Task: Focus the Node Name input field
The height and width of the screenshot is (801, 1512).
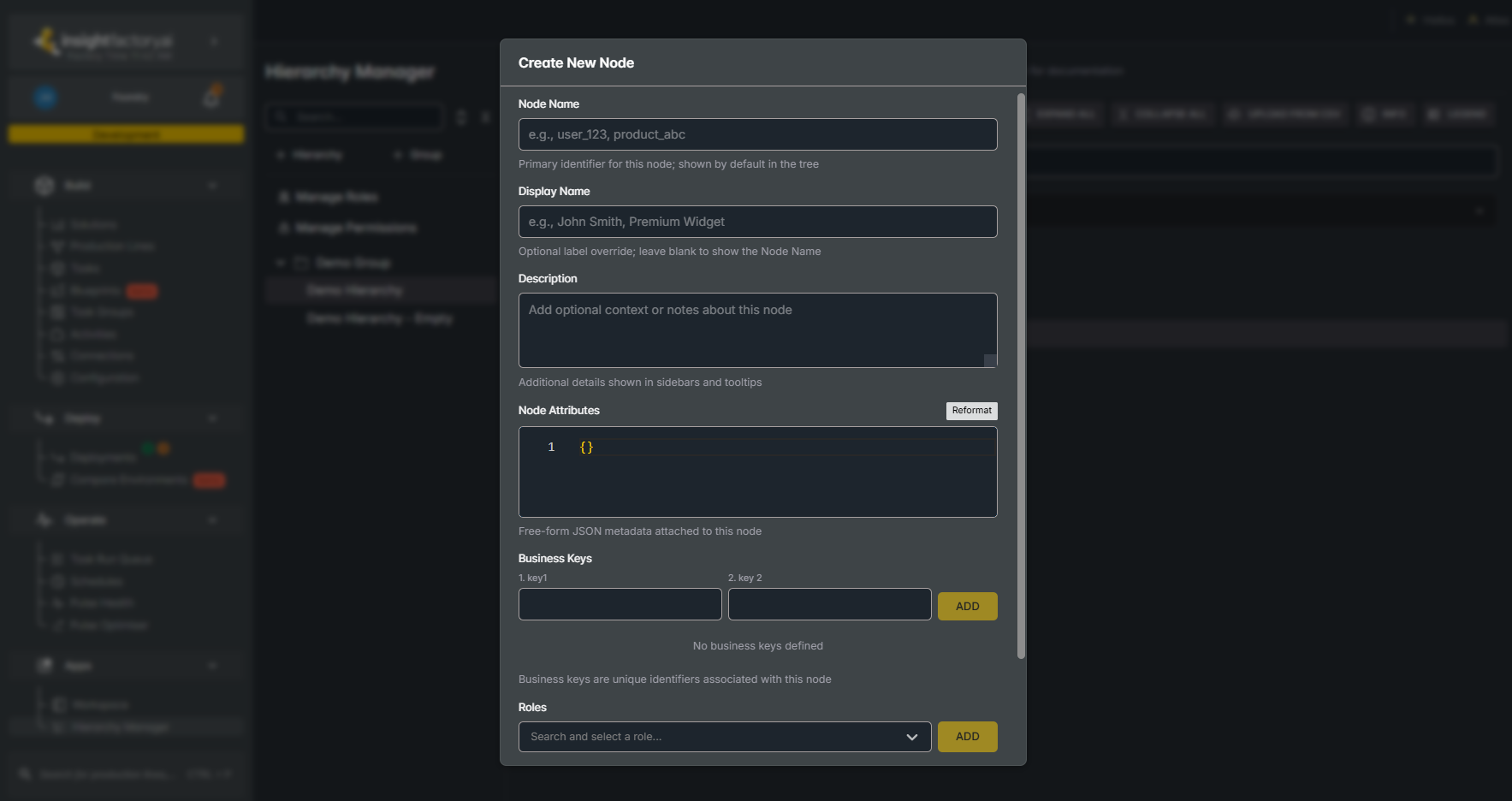Action: [757, 134]
